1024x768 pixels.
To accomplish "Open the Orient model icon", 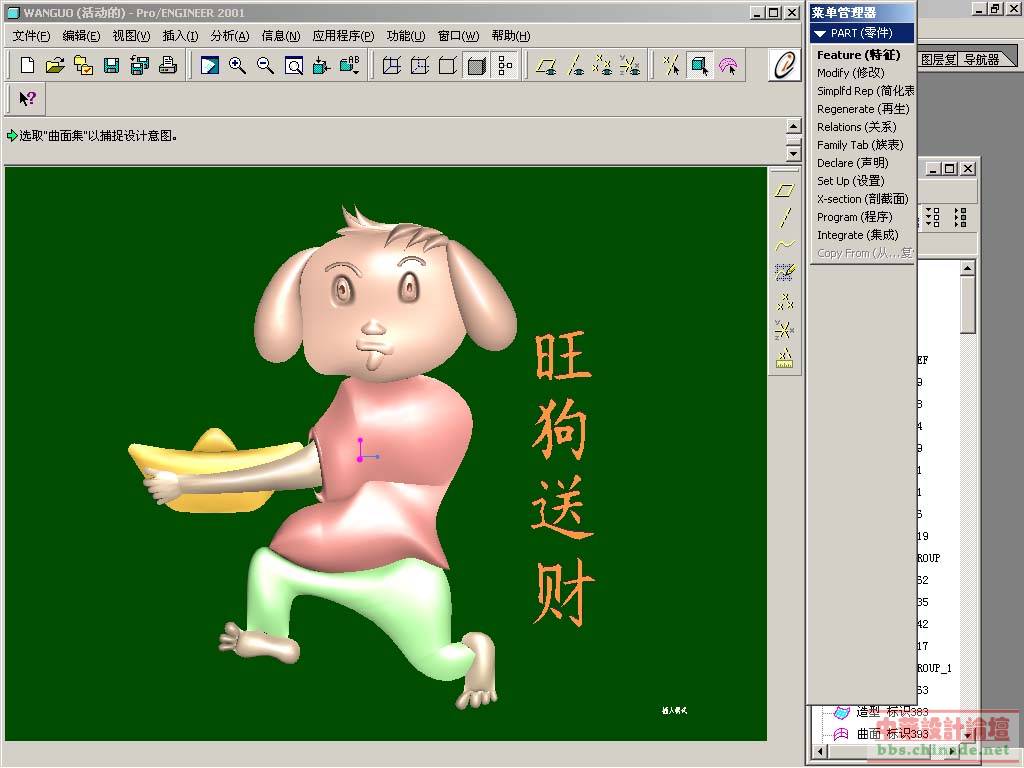I will click(322, 65).
